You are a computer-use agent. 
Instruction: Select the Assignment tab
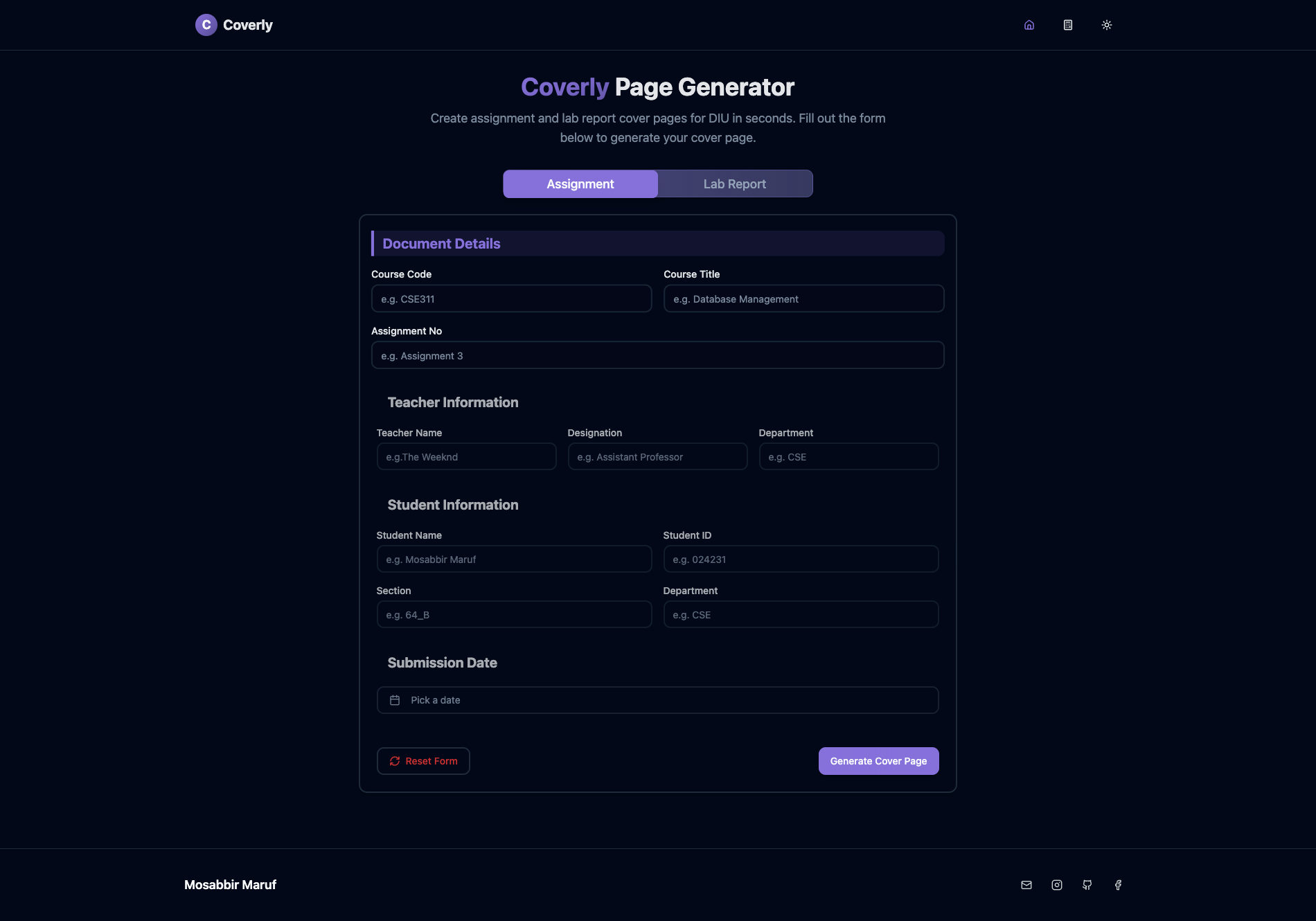point(580,184)
